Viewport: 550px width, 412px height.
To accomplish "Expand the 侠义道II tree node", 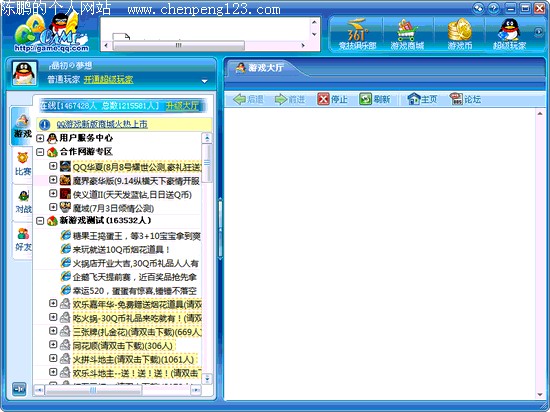I will (53, 193).
